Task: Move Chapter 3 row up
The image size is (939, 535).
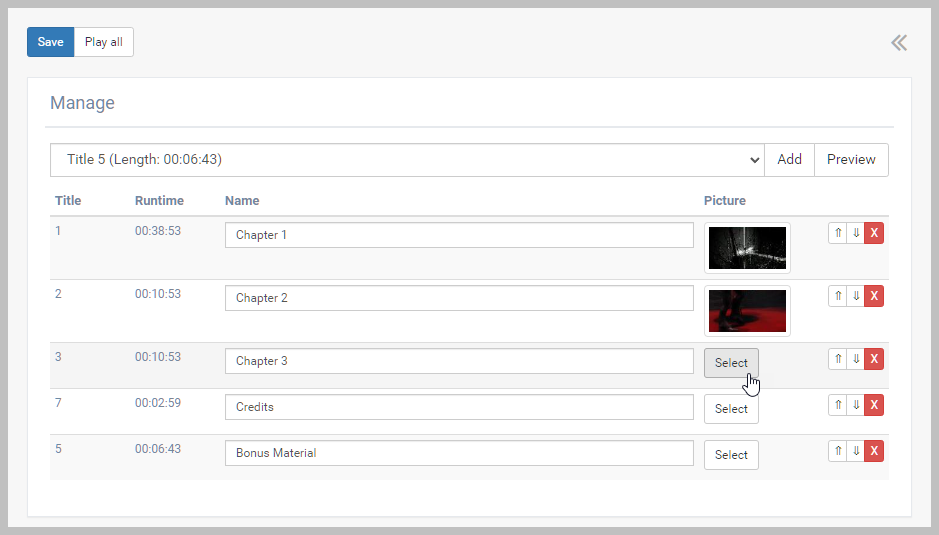Action: click(838, 359)
